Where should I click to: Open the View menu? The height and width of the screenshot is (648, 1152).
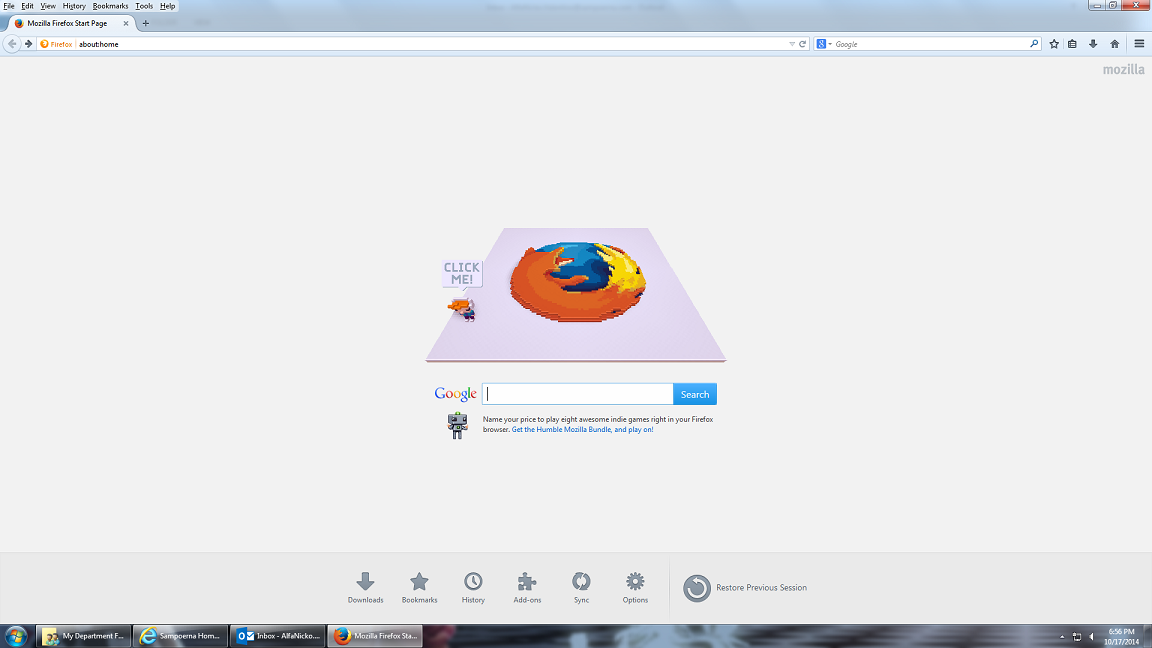click(48, 6)
